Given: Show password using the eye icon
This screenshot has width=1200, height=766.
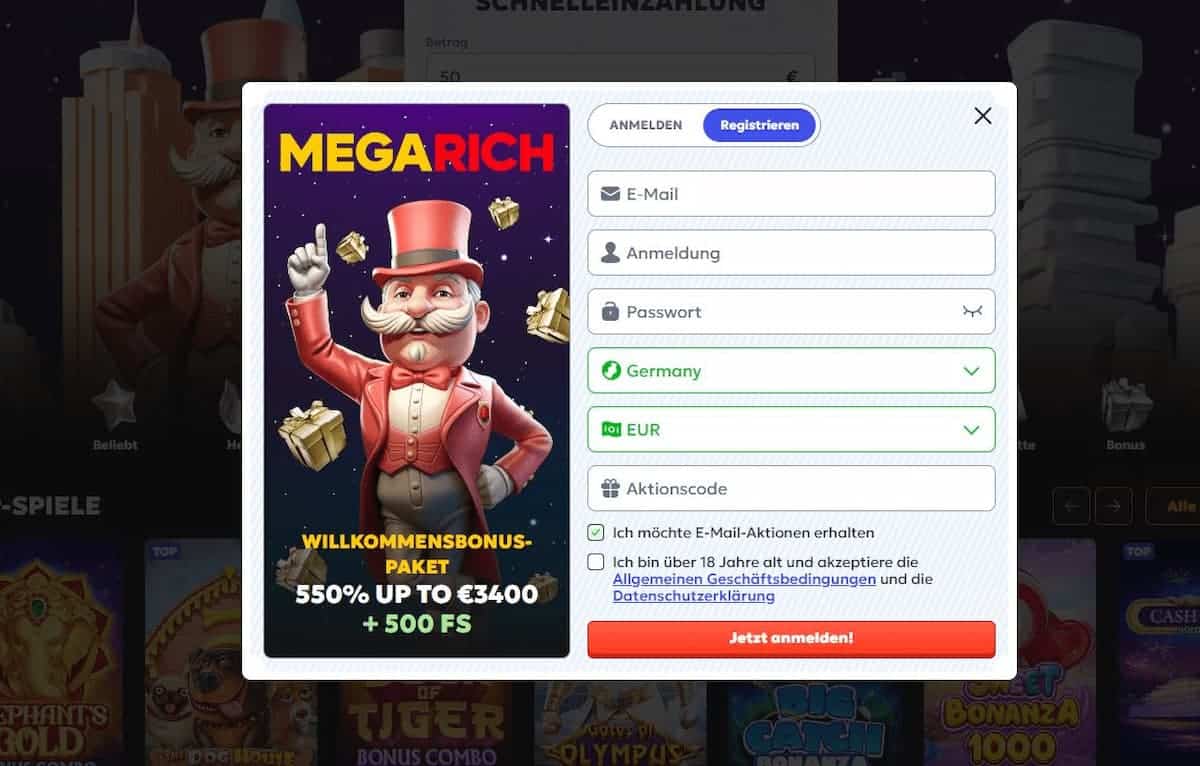Looking at the screenshot, I should coord(972,312).
